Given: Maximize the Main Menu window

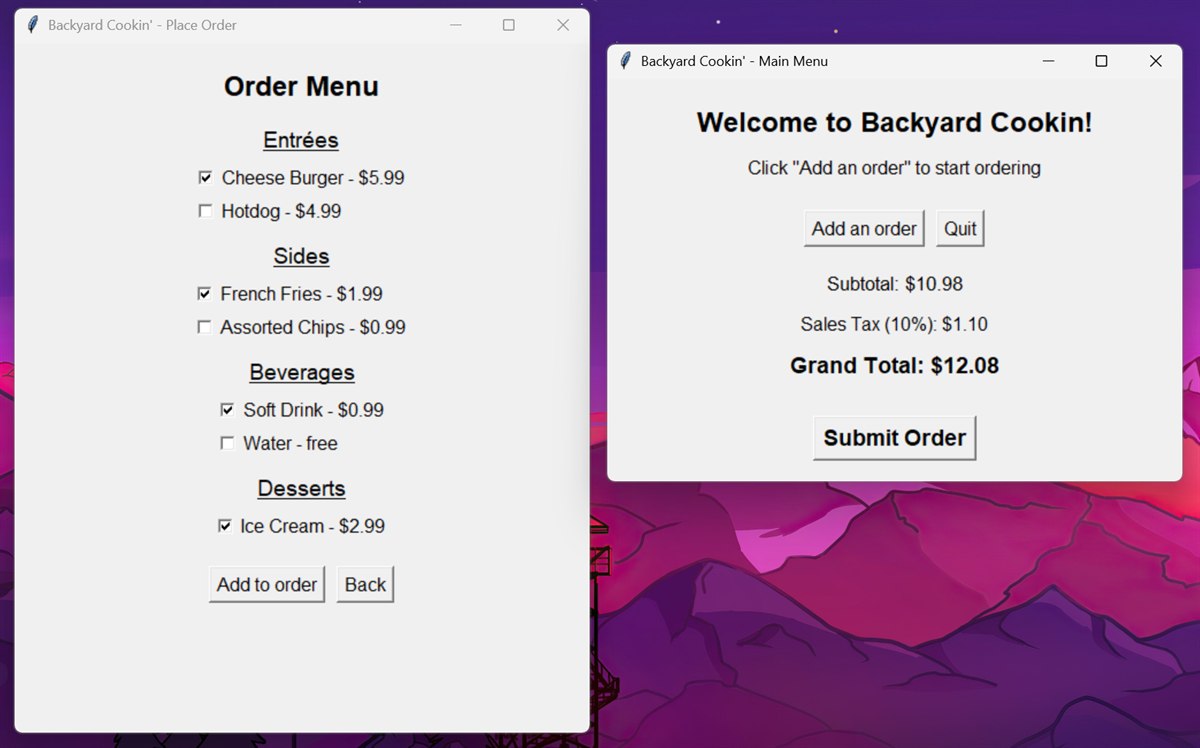Looking at the screenshot, I should coord(1102,61).
